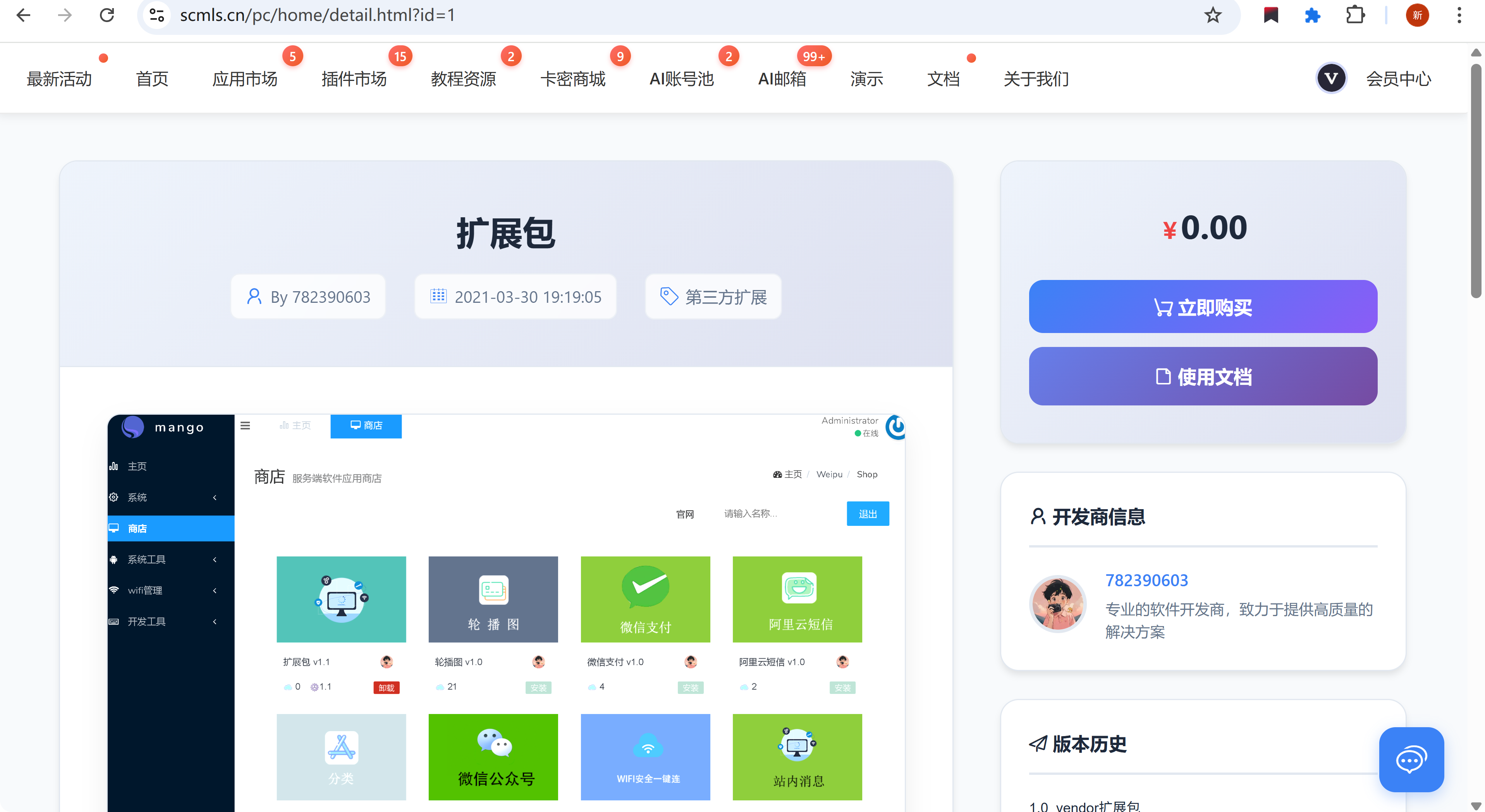The width and height of the screenshot is (1485, 812).
Task: Open 使用文档 documentation button
Action: 1203,376
